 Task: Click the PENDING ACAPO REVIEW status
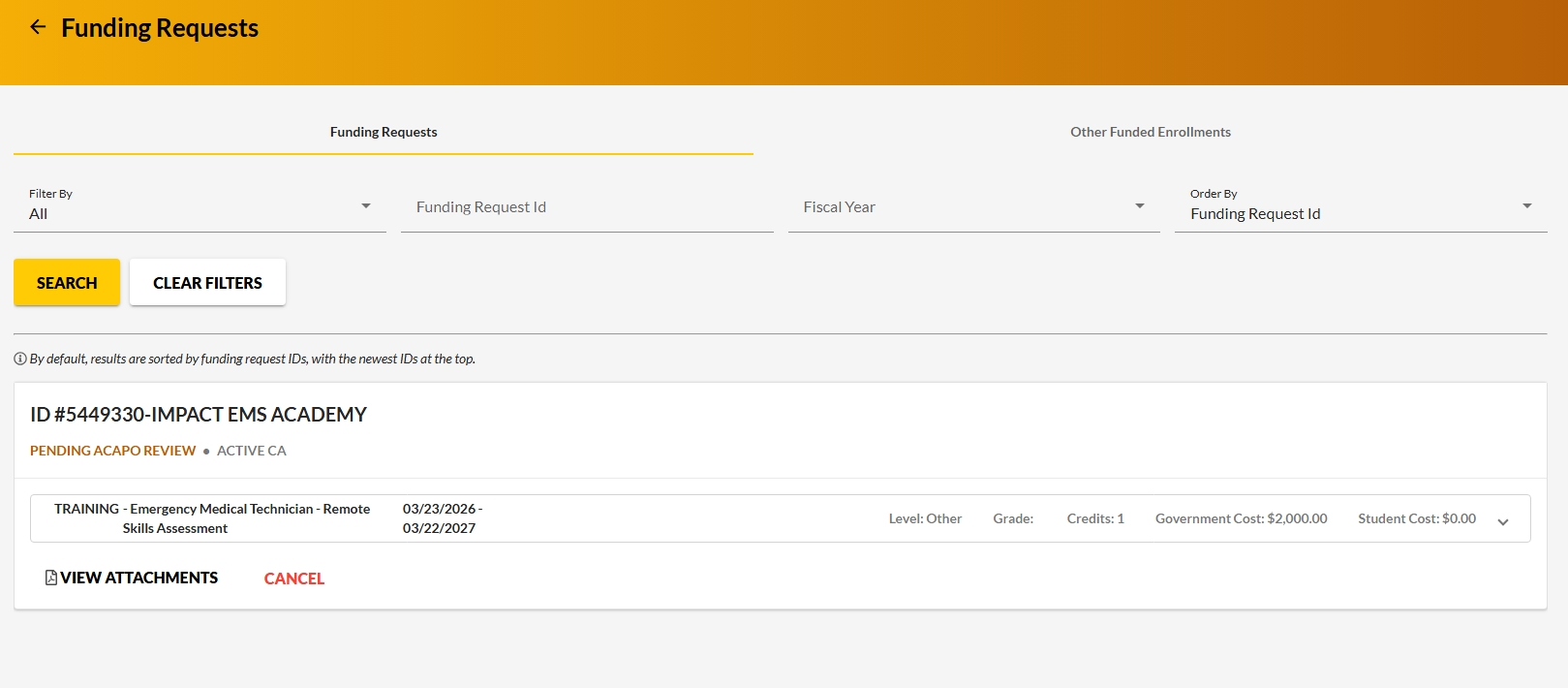[x=112, y=451]
